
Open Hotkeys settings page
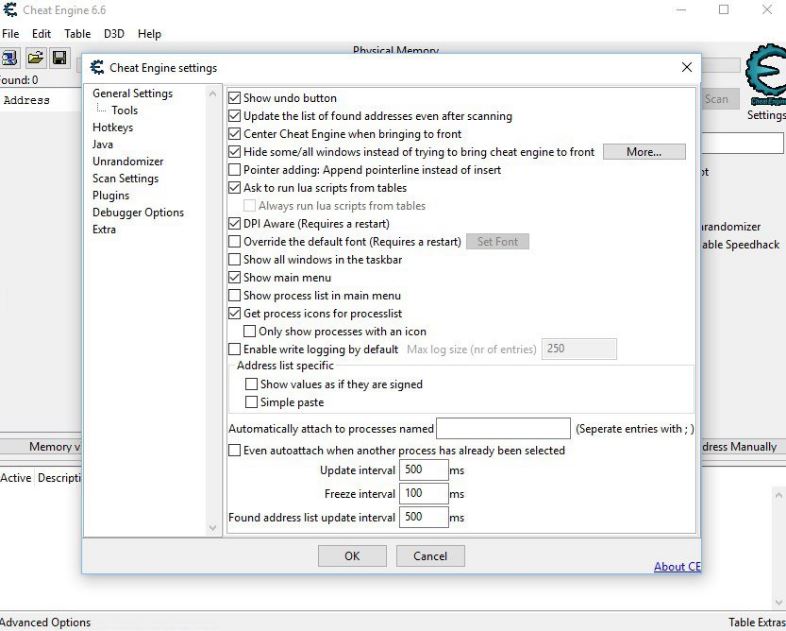point(113,127)
